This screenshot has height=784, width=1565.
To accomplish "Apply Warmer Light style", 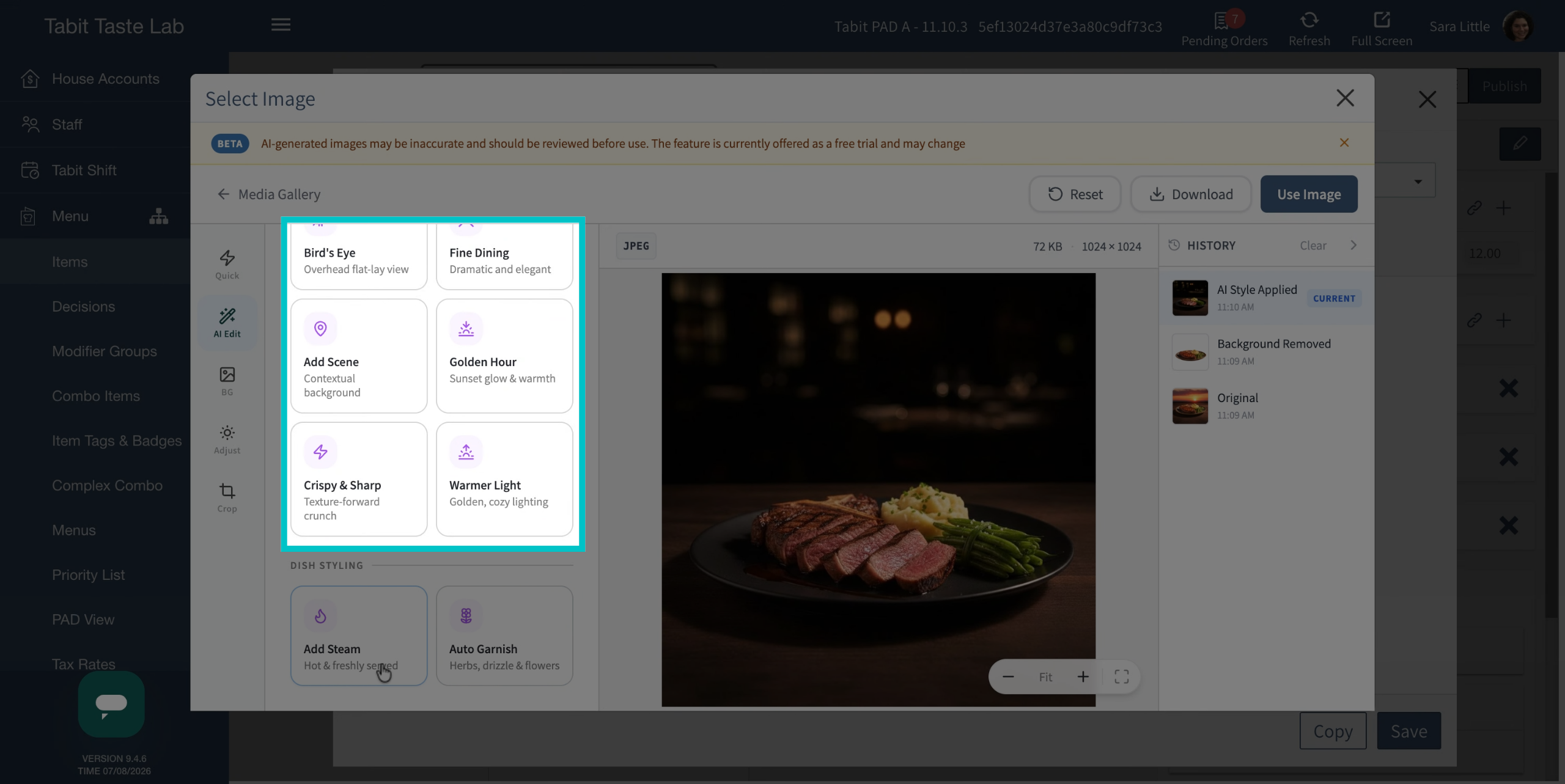I will point(504,479).
